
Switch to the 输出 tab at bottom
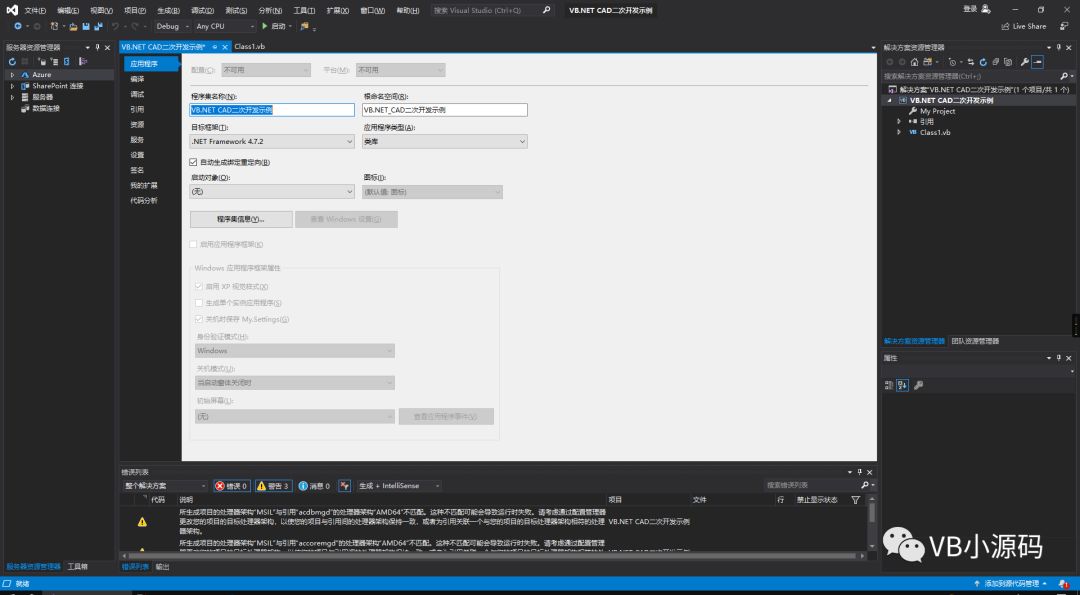tap(162, 567)
